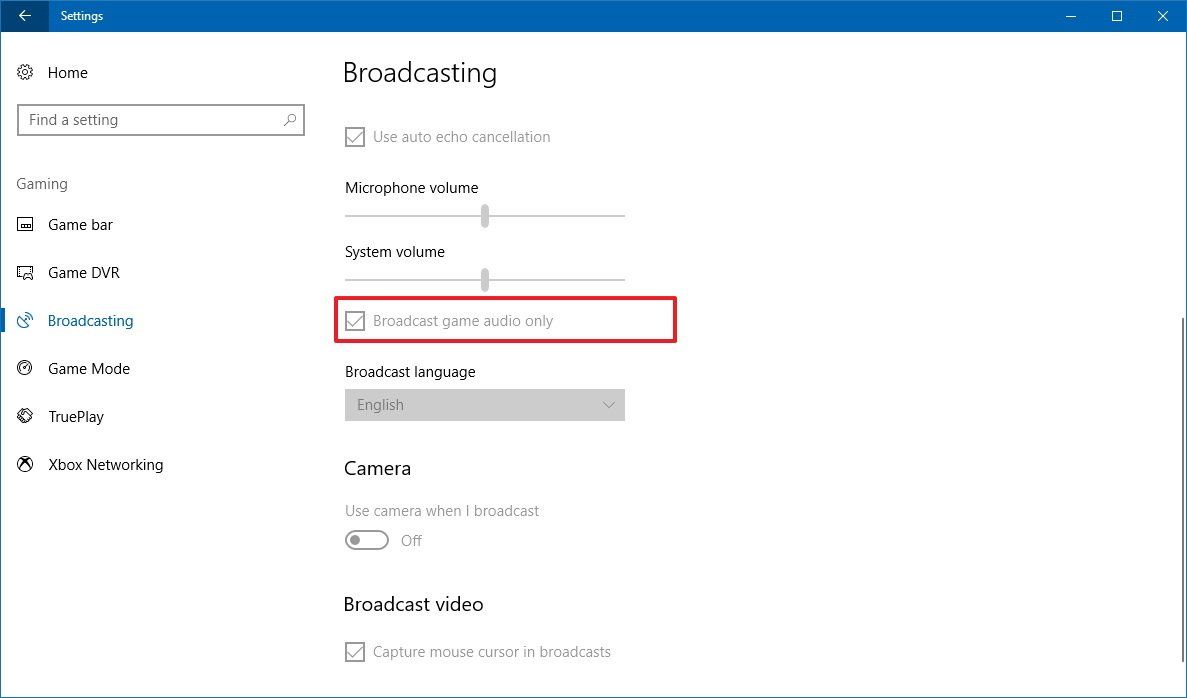Viewport: 1187px width, 698px height.
Task: Select English in the language combo box
Action: [484, 405]
